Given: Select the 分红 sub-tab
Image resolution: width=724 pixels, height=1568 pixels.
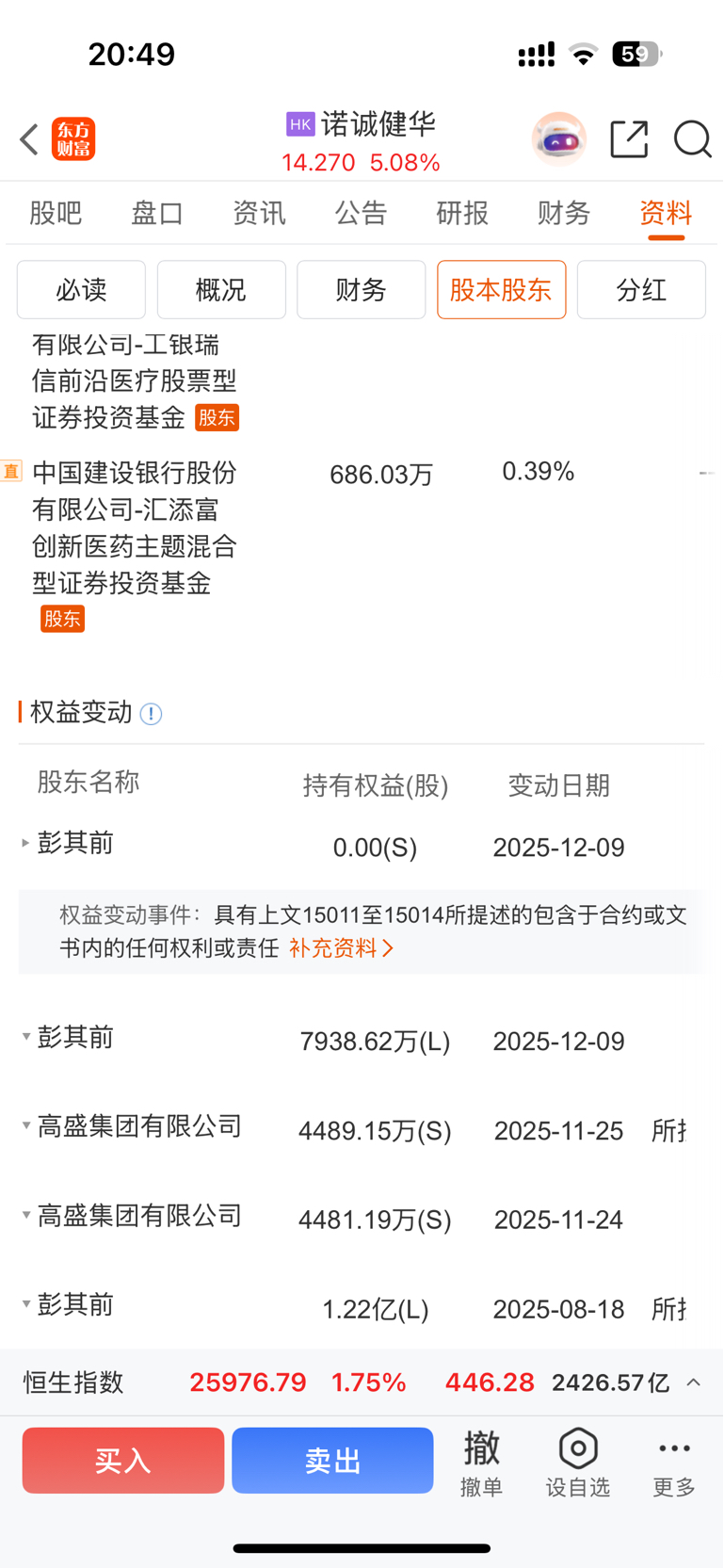Looking at the screenshot, I should click(641, 290).
